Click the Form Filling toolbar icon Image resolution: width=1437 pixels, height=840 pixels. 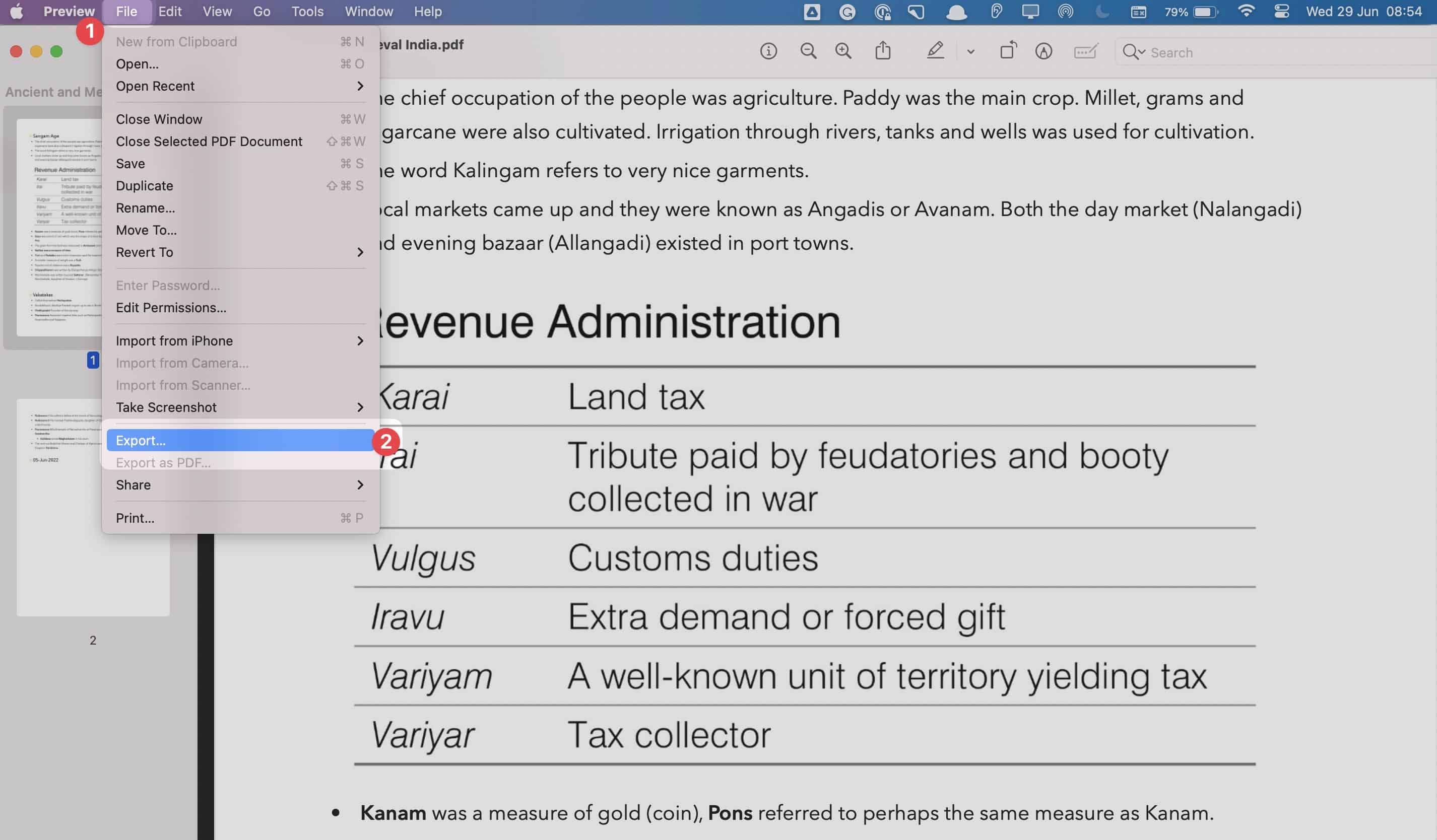click(x=1085, y=51)
